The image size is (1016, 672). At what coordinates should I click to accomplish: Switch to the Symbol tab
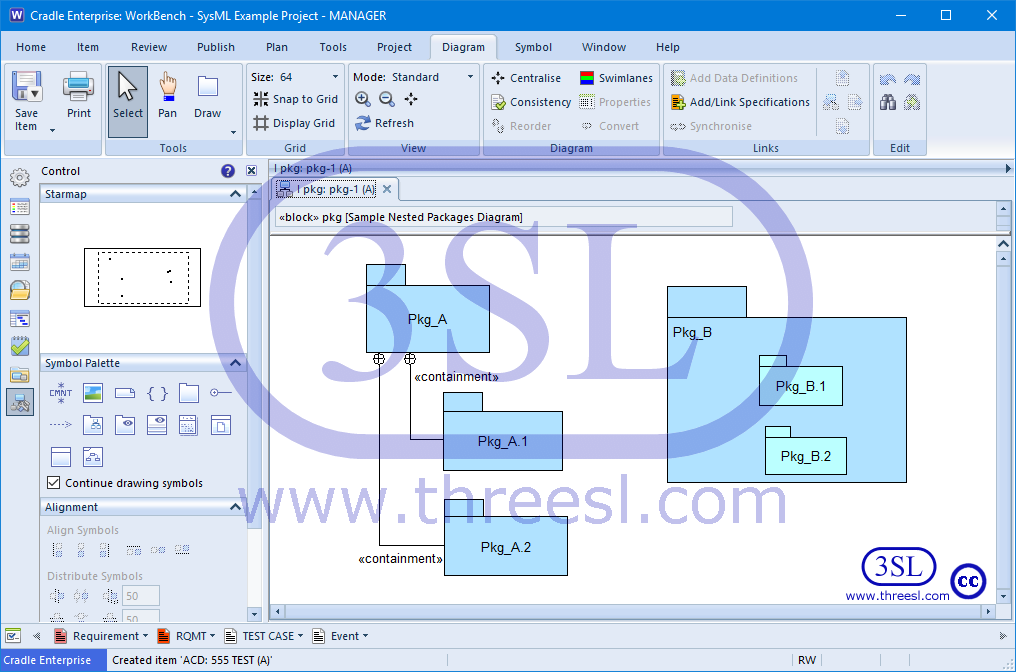533,47
